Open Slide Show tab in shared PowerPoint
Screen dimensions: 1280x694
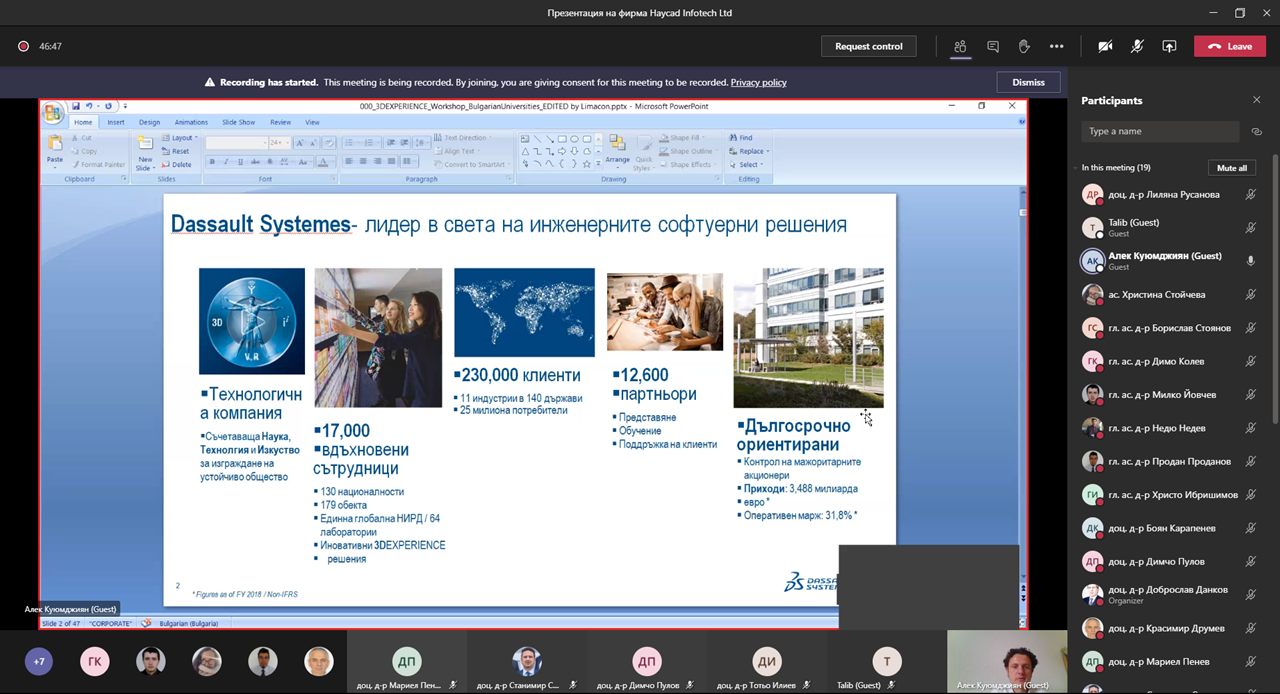(238, 122)
